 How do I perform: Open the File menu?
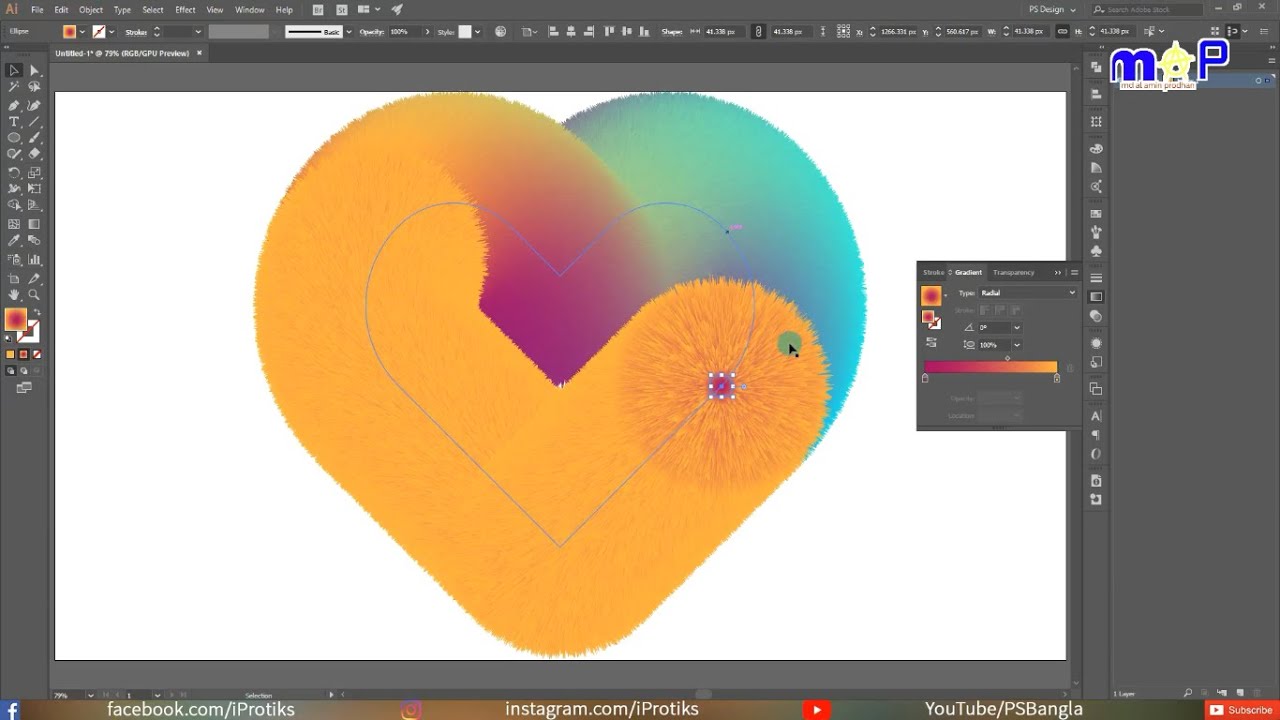point(37,10)
